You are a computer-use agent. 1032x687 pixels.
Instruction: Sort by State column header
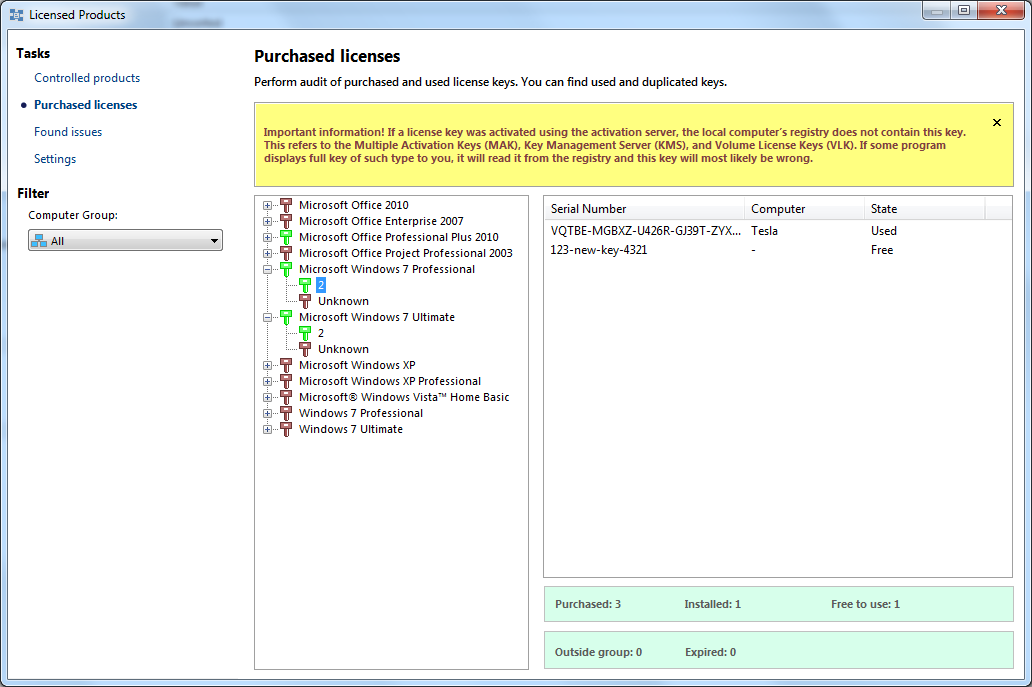coord(924,209)
